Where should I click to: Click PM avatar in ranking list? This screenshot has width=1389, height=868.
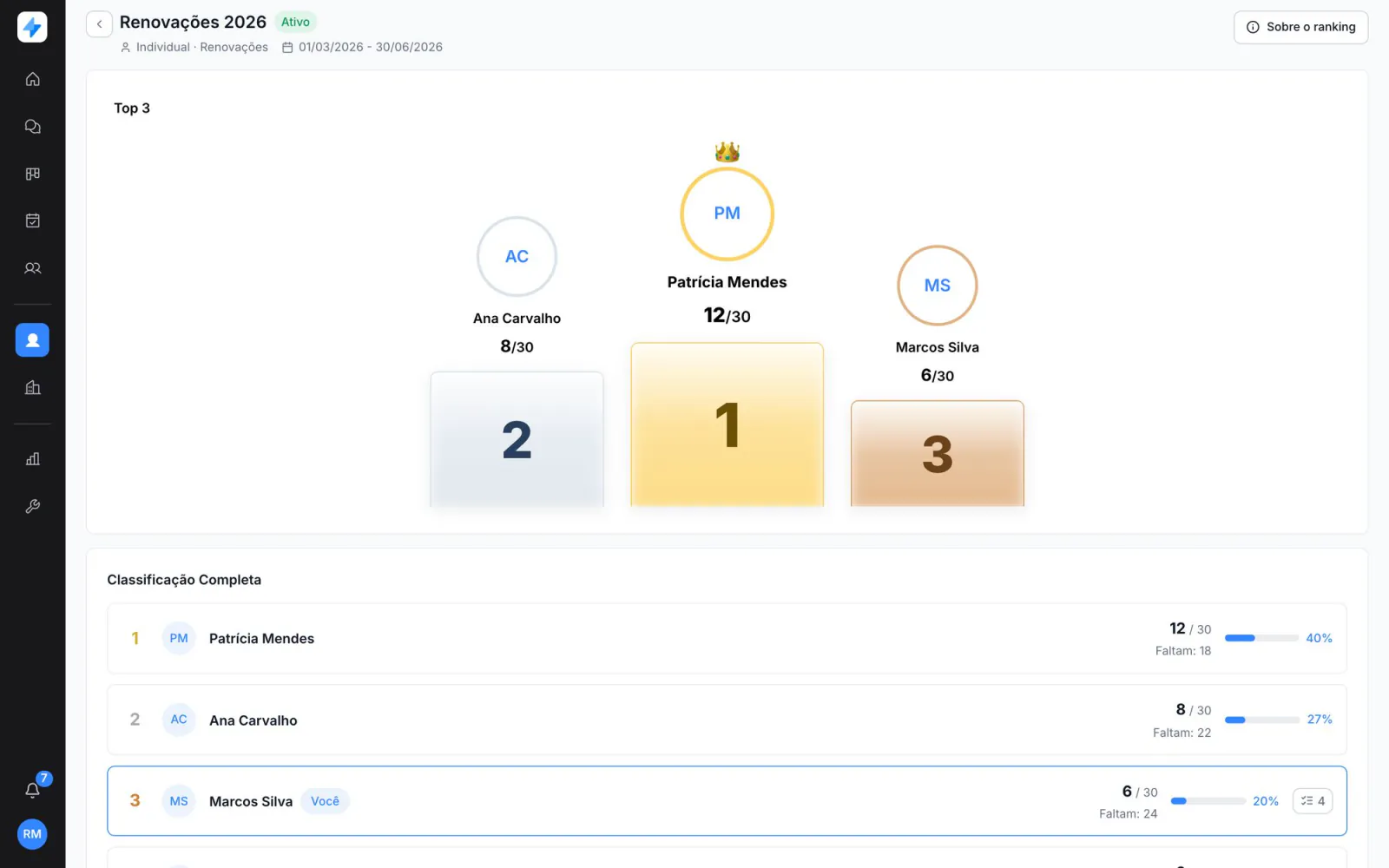[x=179, y=638]
